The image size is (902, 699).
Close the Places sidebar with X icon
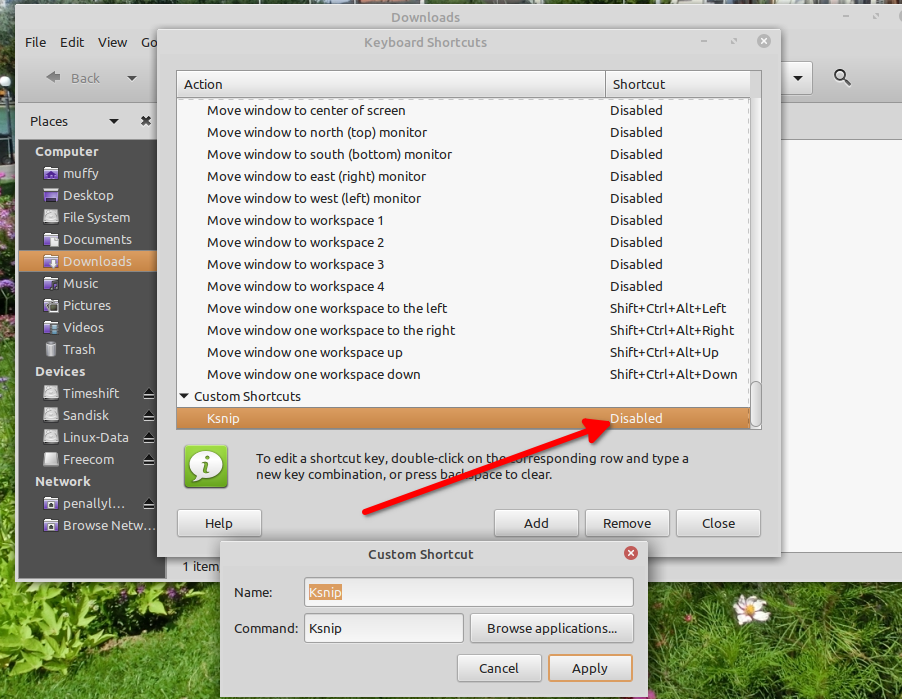tap(146, 121)
